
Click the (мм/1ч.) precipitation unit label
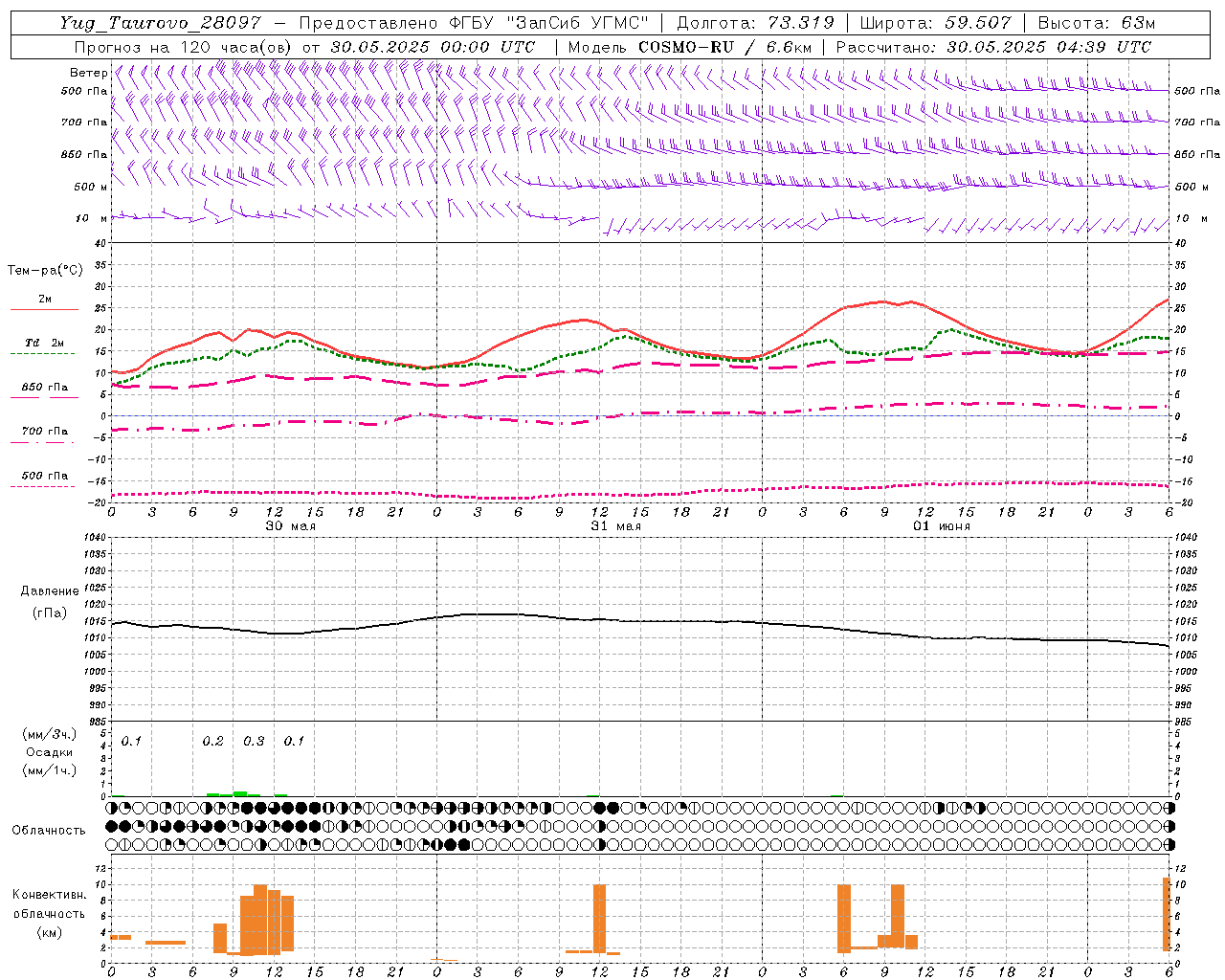point(50,770)
